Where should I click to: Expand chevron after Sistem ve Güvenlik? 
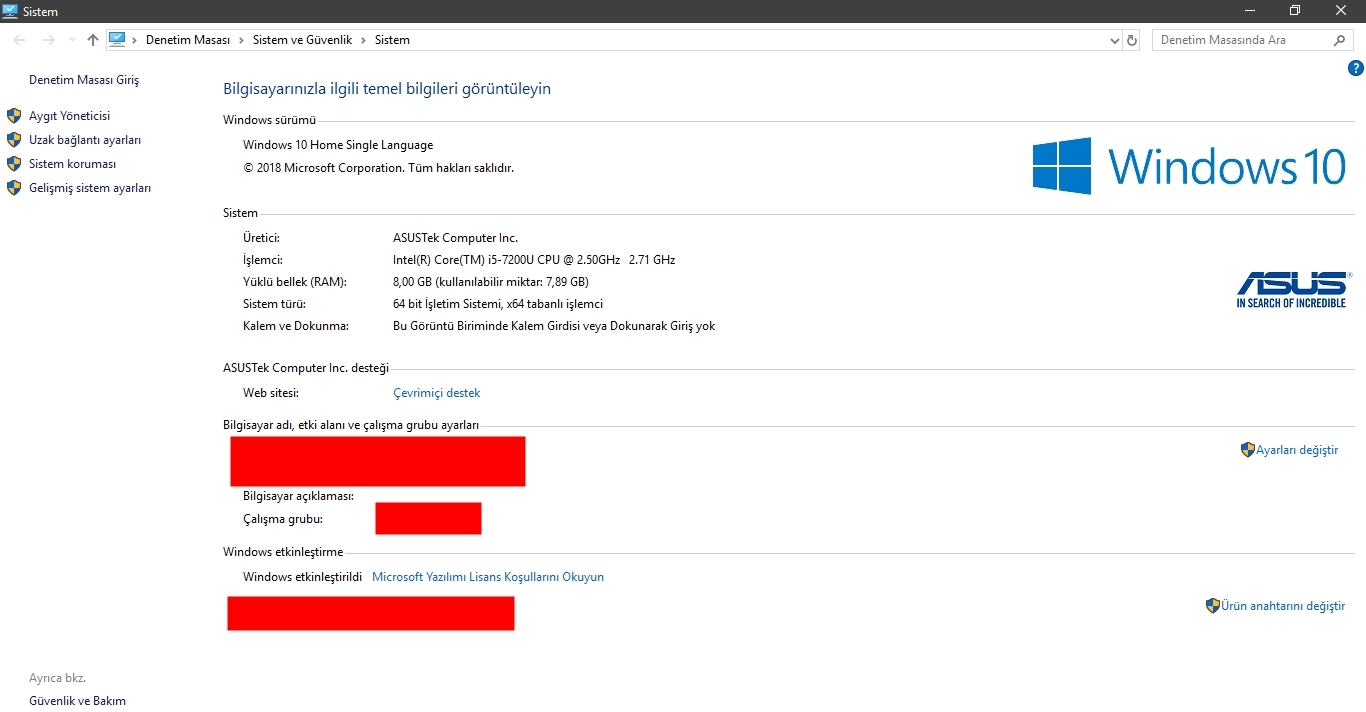(363, 40)
